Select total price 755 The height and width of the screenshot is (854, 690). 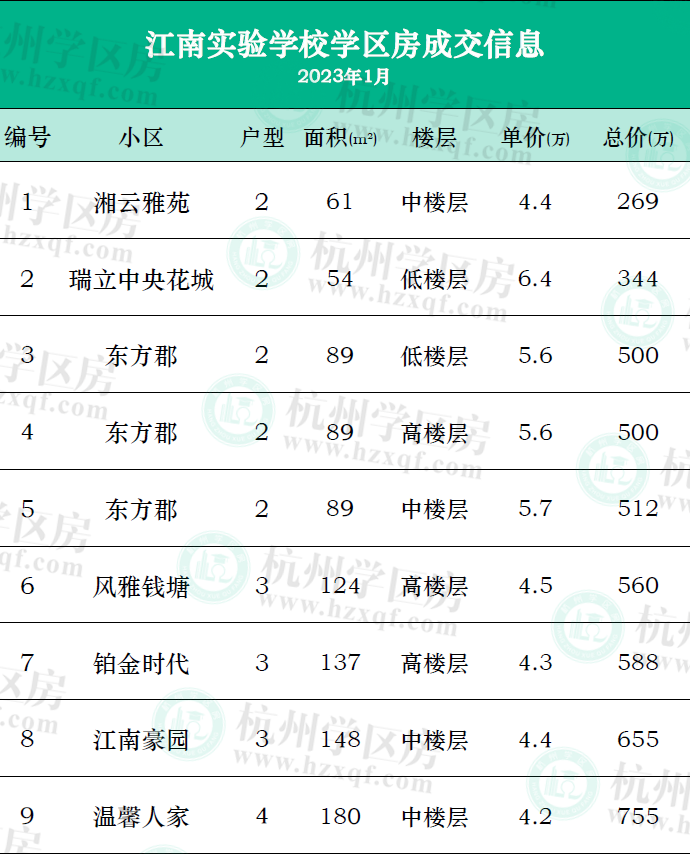pyautogui.click(x=638, y=816)
